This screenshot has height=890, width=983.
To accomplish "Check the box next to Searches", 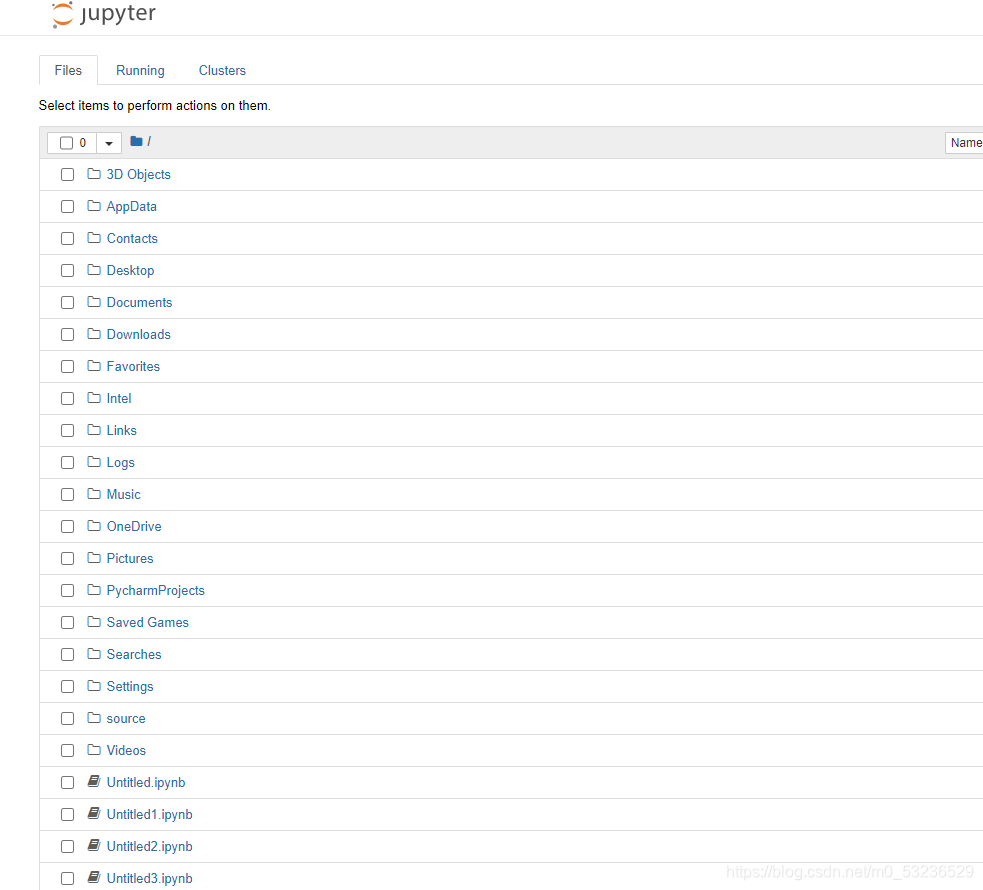I will [x=68, y=654].
